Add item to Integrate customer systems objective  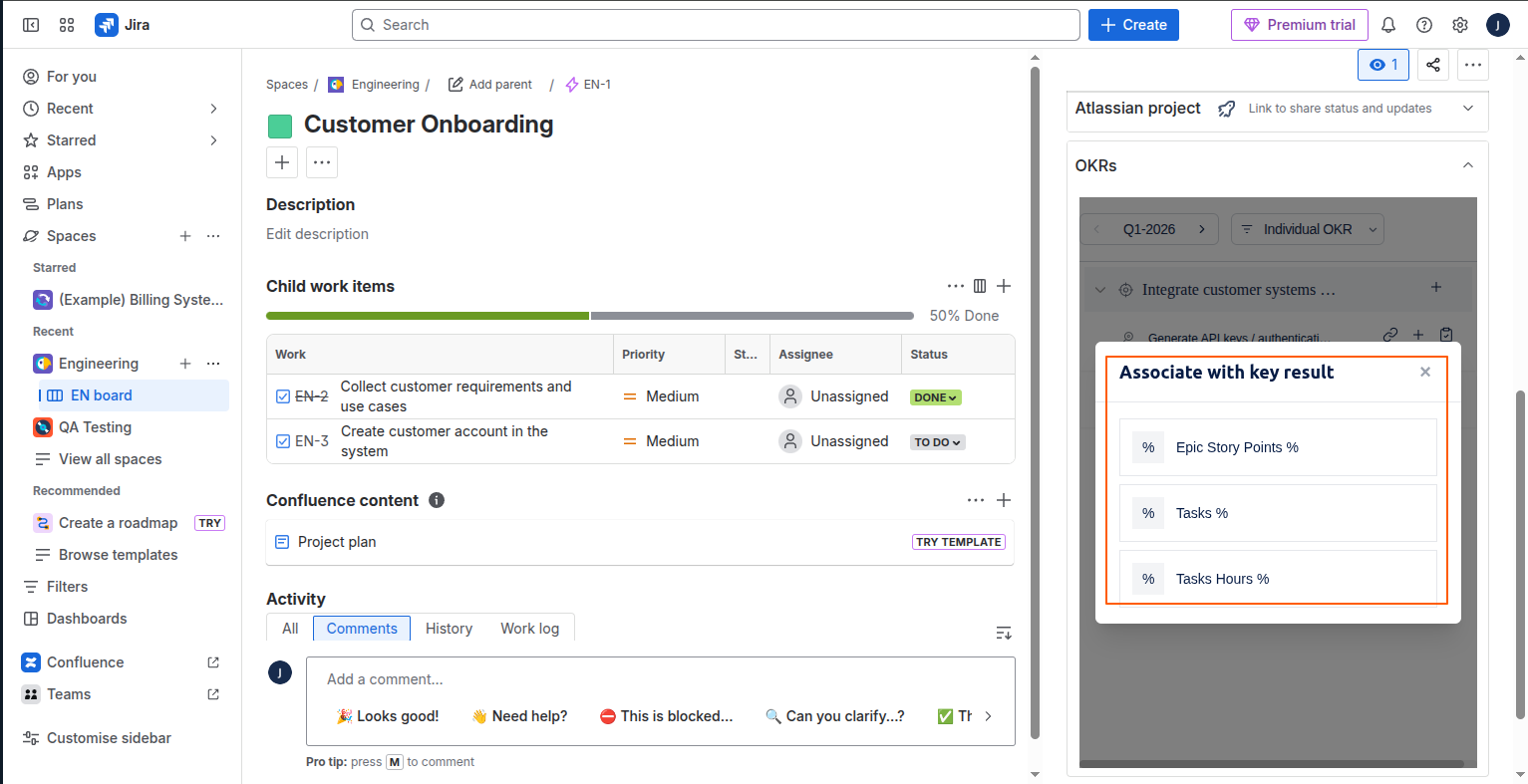1436,287
